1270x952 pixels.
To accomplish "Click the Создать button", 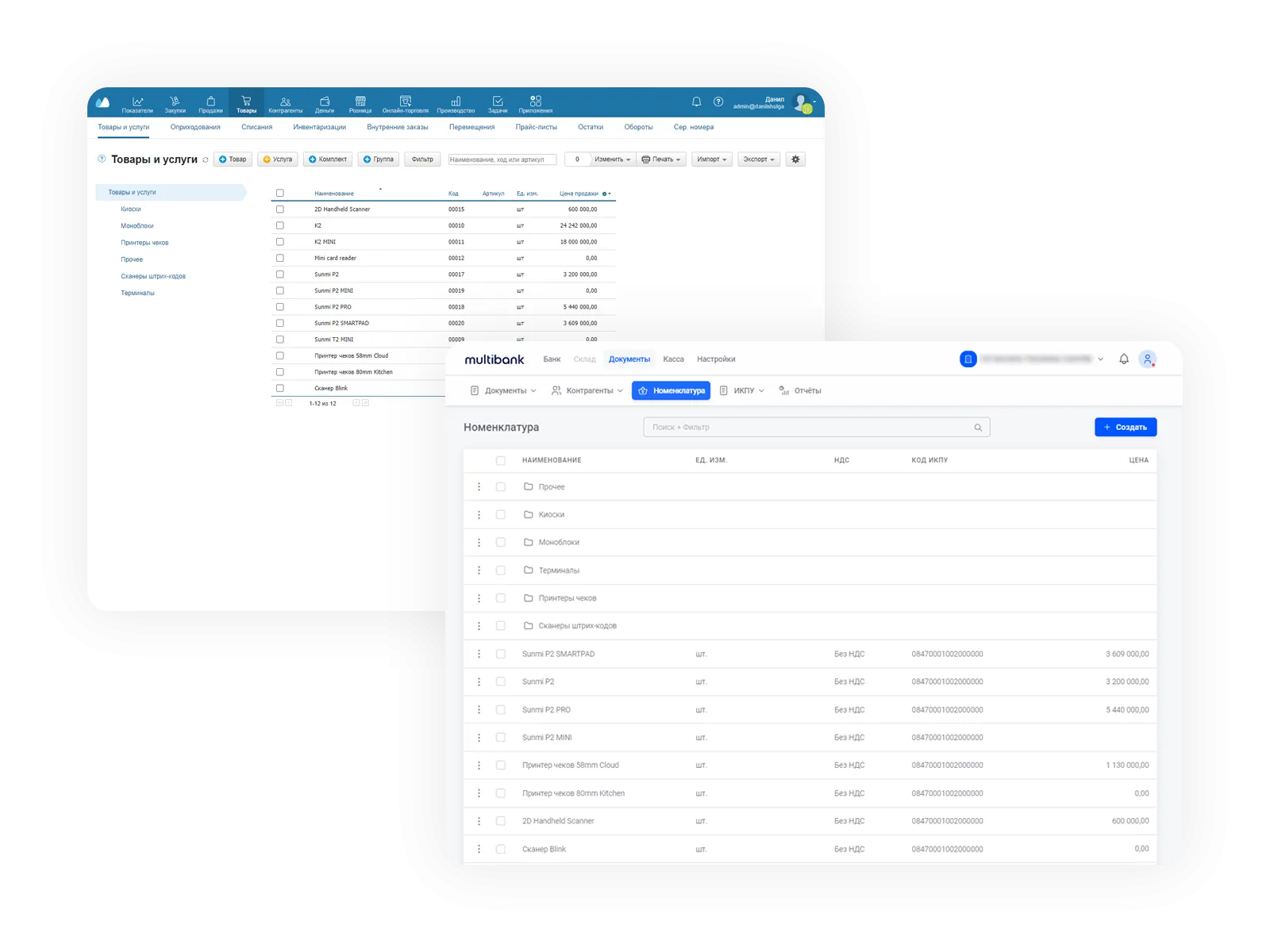I will (1126, 428).
